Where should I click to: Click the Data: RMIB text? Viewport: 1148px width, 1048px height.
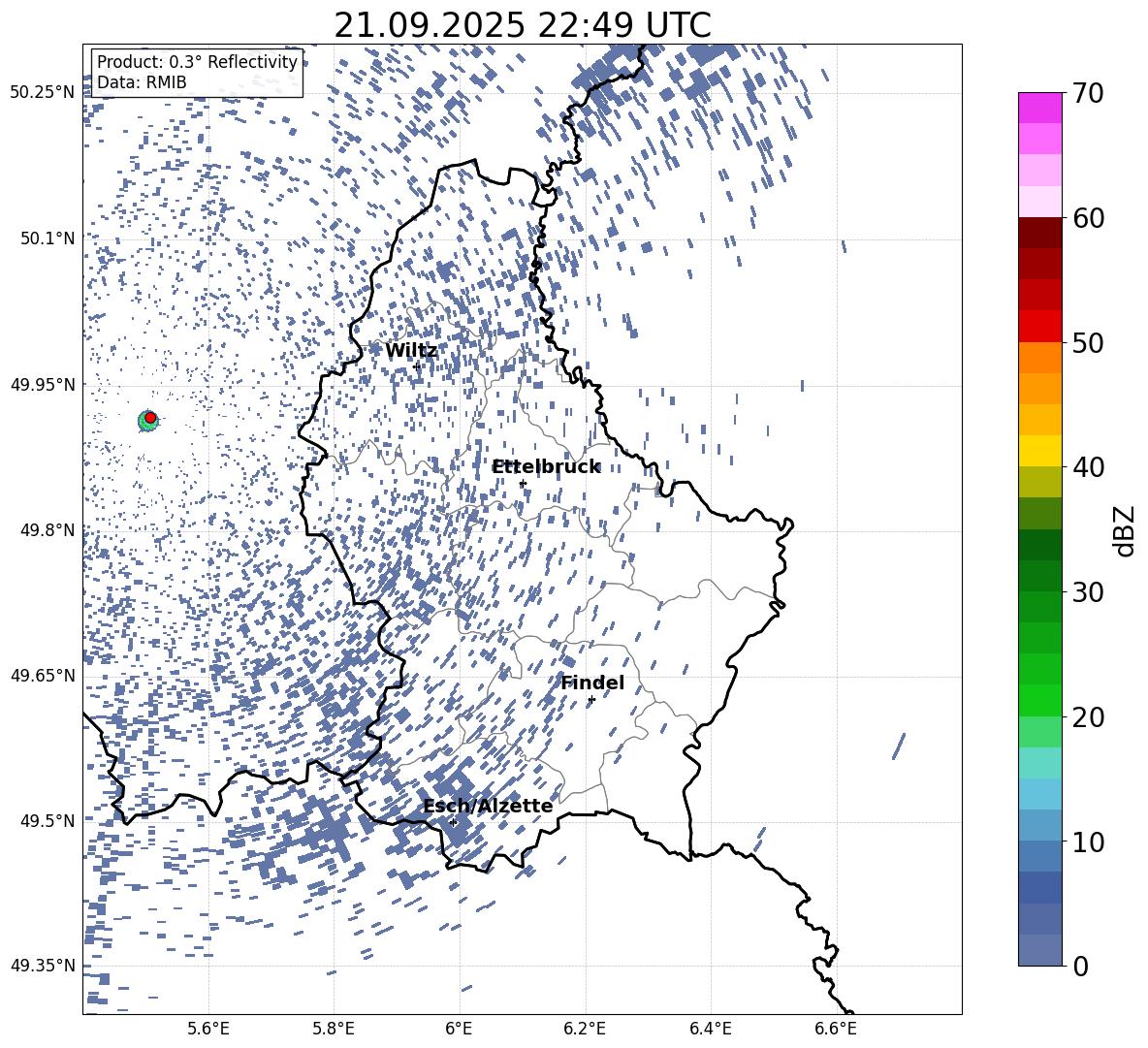[x=142, y=82]
